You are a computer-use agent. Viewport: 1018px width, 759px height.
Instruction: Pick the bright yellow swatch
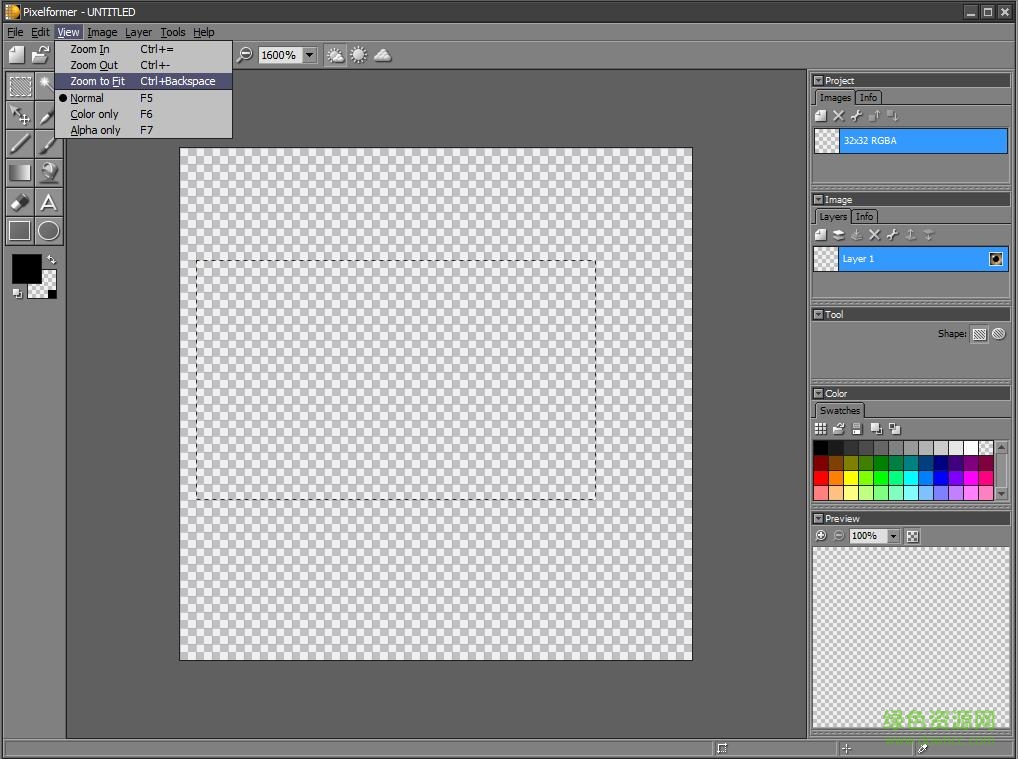[851, 478]
